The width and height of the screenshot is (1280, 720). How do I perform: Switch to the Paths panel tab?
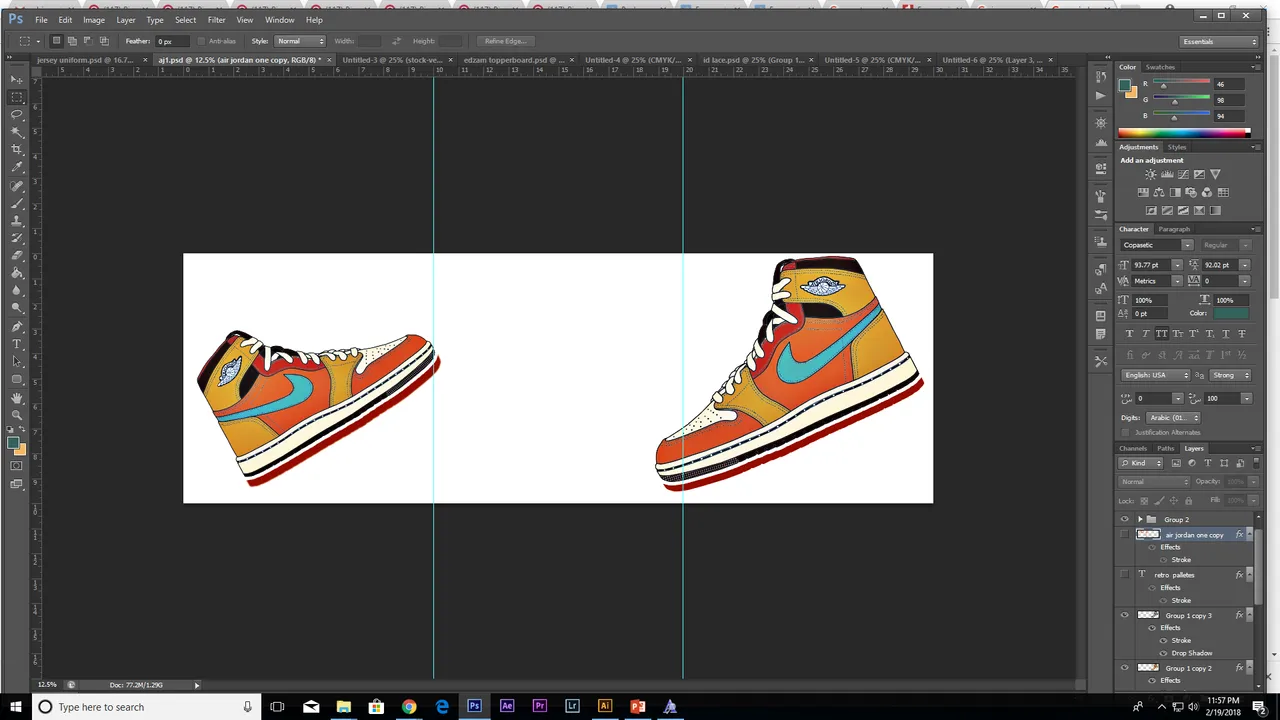point(1166,448)
